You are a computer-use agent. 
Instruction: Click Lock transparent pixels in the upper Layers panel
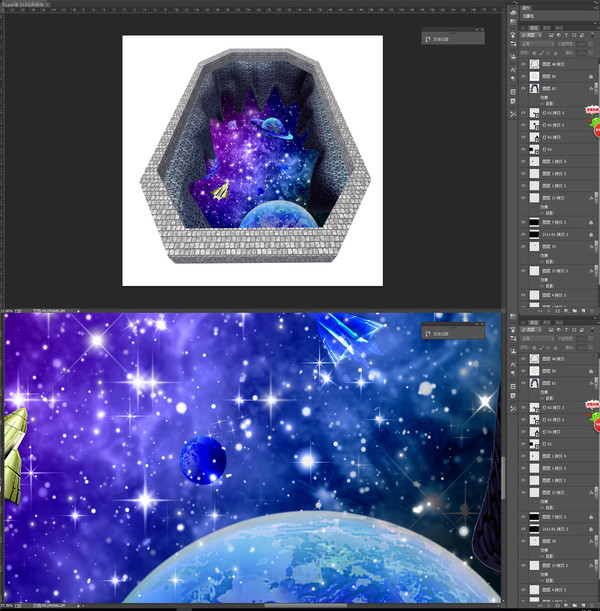pos(534,53)
